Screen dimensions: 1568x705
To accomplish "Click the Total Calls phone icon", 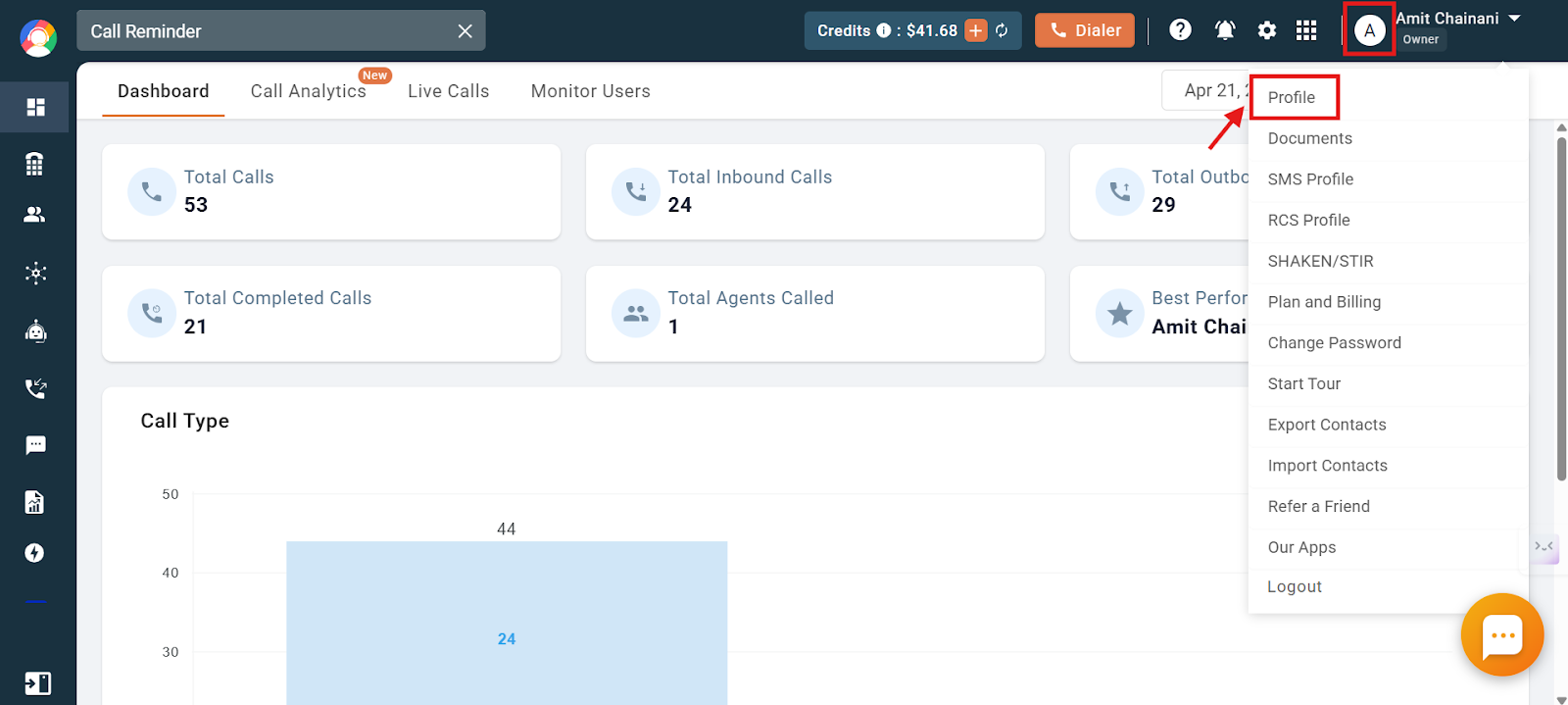I will [x=152, y=191].
